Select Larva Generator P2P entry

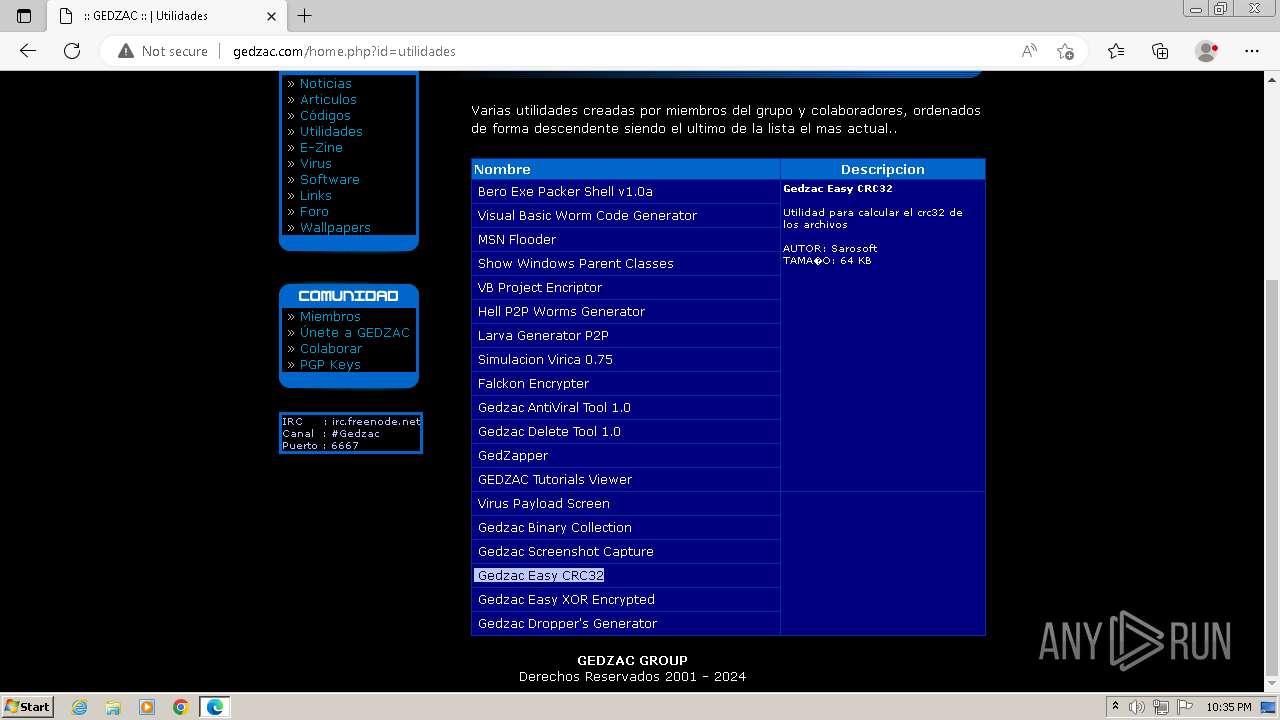tap(626, 335)
